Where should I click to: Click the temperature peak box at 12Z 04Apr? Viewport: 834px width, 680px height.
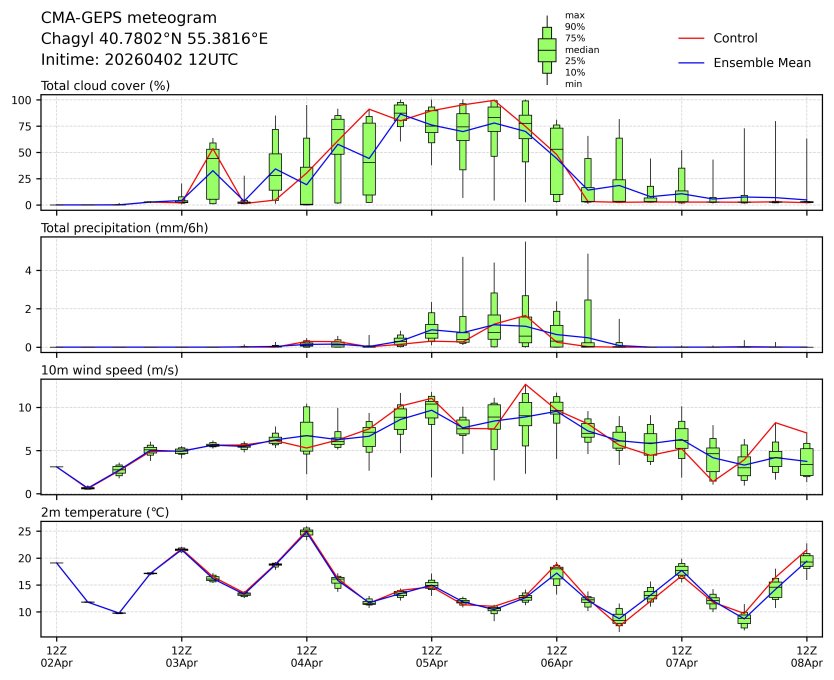306,532
